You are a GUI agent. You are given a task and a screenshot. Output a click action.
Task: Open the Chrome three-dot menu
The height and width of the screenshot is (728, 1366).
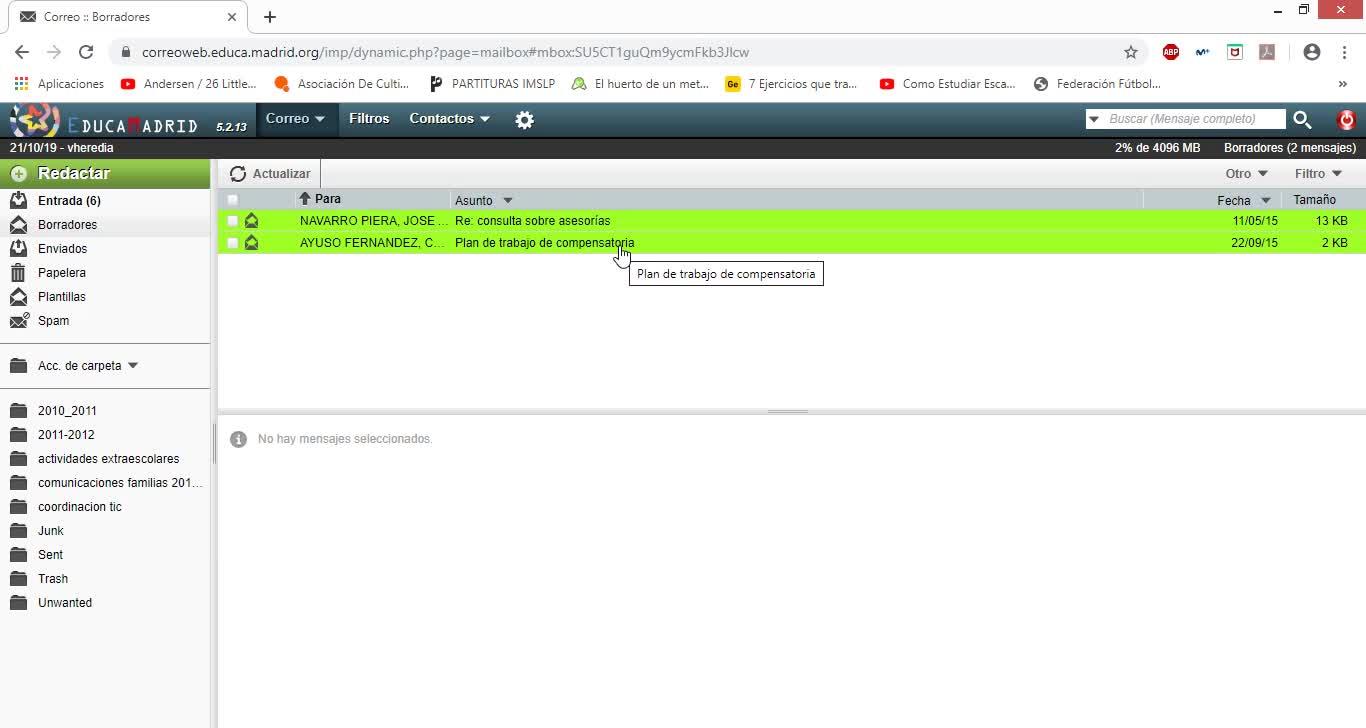pos(1345,52)
